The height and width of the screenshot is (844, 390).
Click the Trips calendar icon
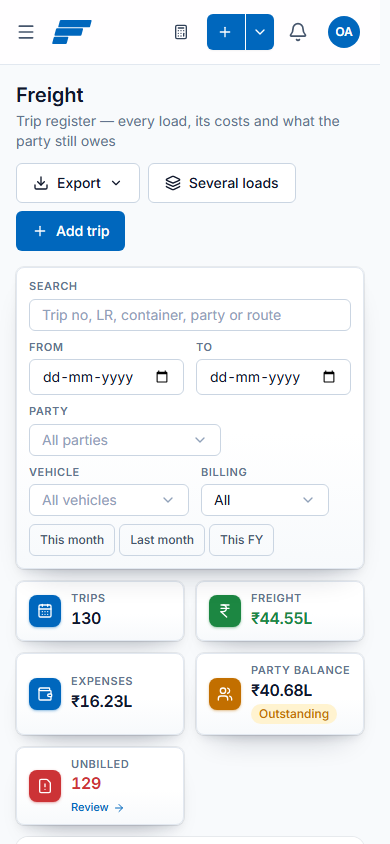(x=45, y=611)
